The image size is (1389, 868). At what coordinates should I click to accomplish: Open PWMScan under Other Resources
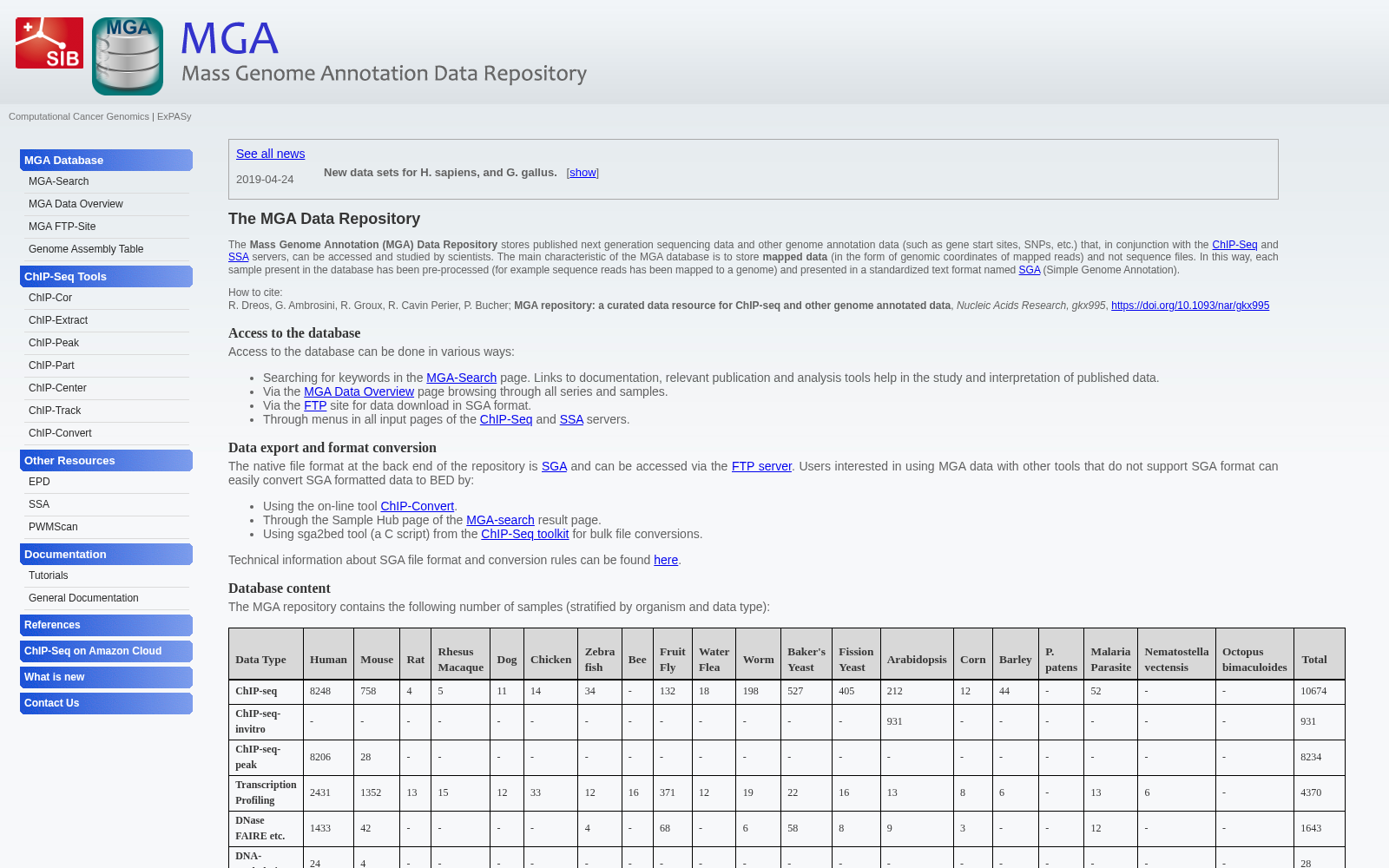click(x=53, y=527)
